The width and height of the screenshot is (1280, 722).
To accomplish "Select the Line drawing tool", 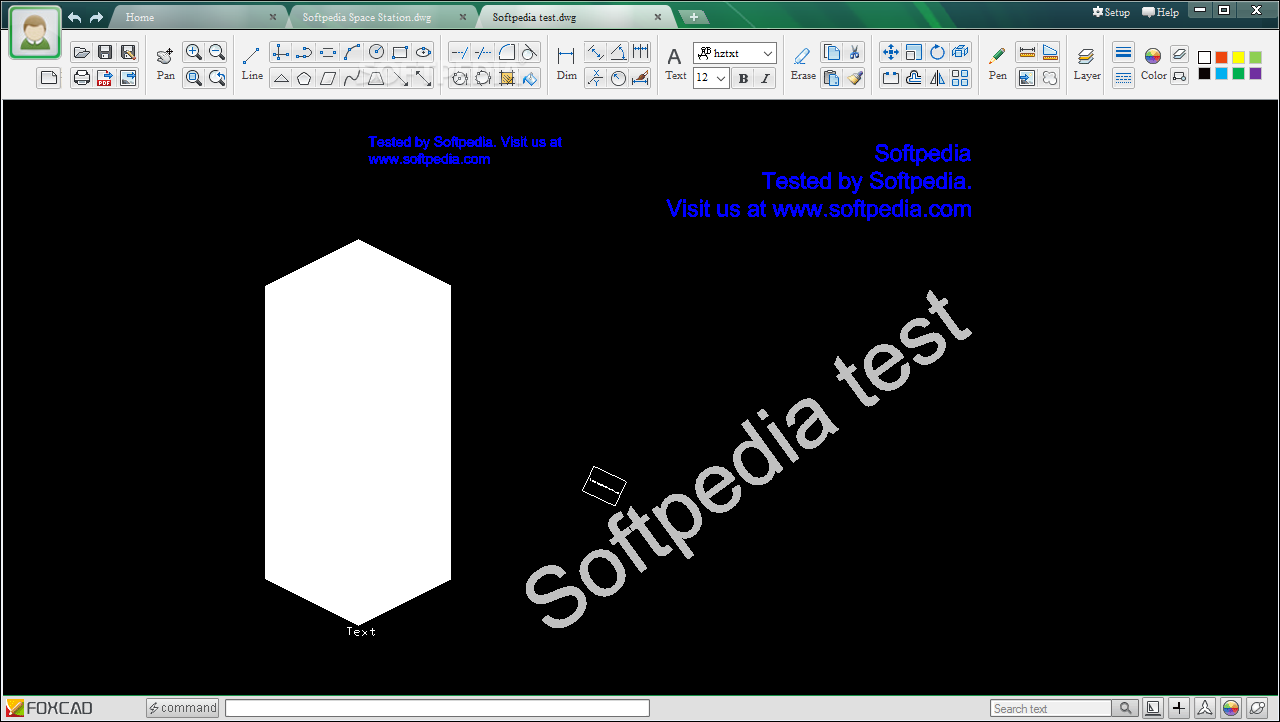I will click(x=252, y=63).
